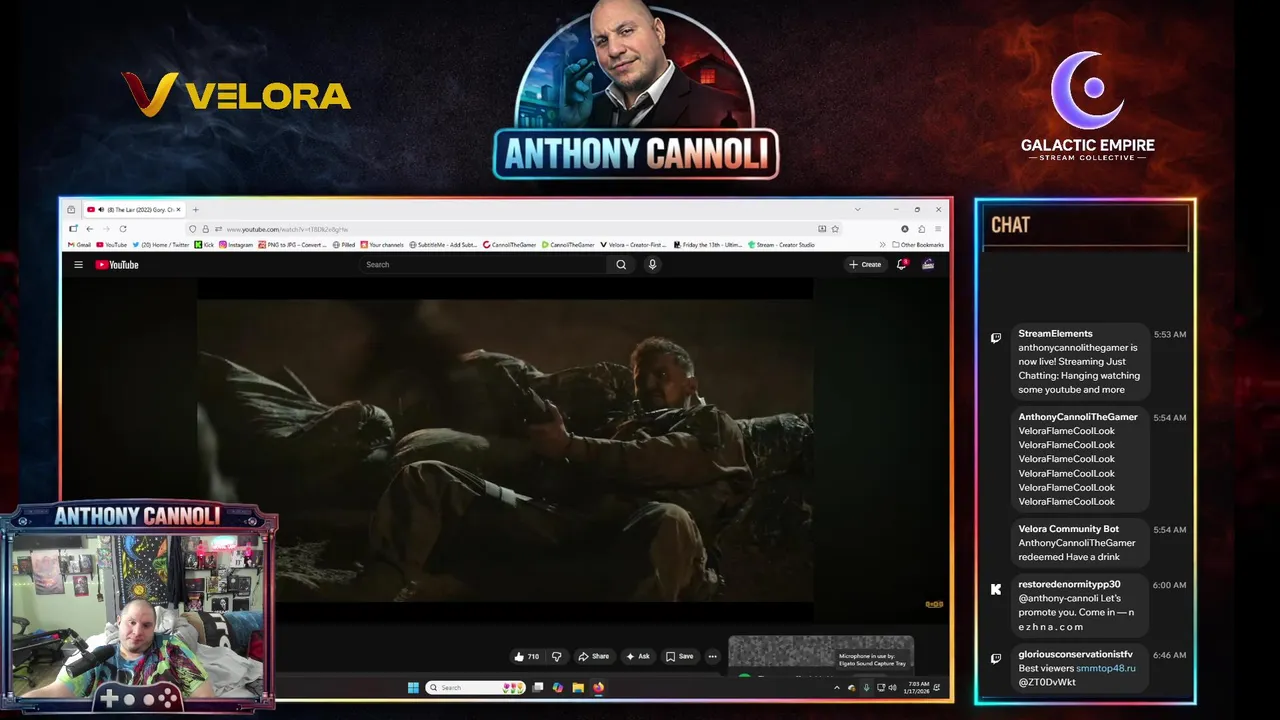Click the Ask button under video
Image resolution: width=1280 pixels, height=720 pixels.
637,657
